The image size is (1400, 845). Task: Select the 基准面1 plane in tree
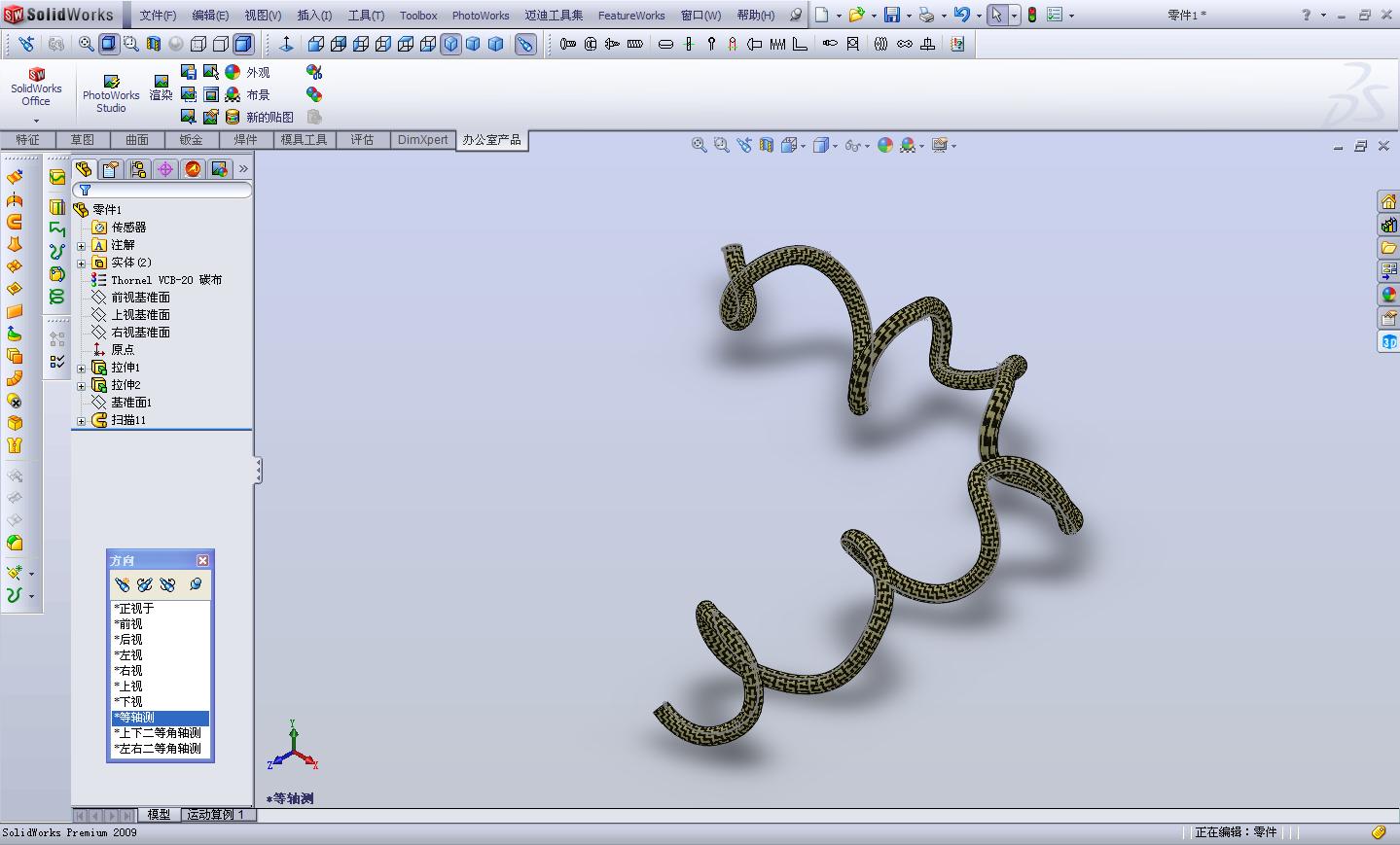tap(122, 403)
